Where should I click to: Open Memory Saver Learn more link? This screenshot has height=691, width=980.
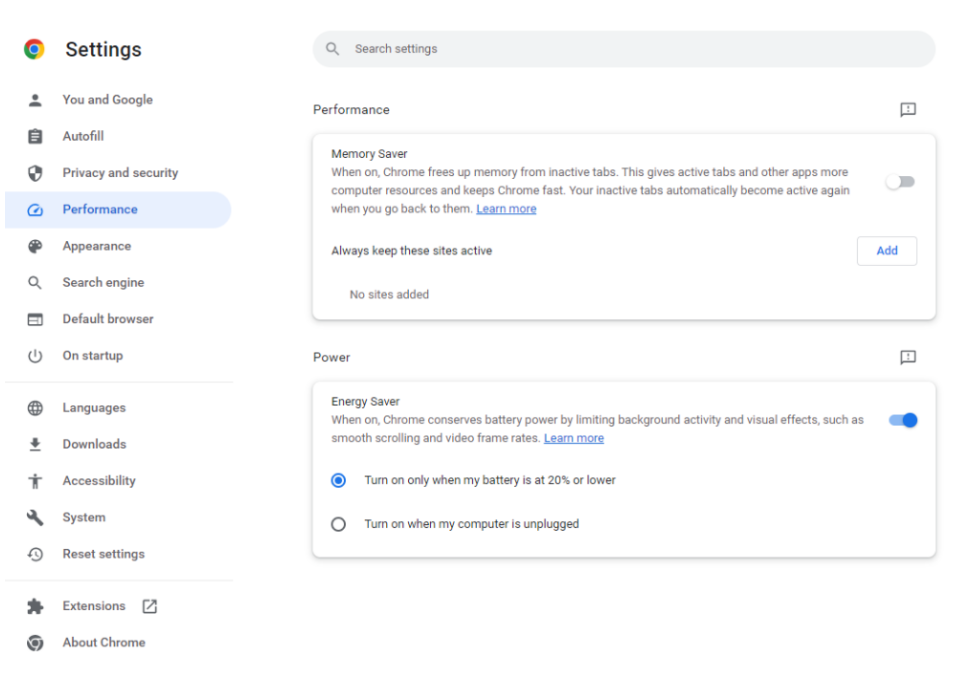click(x=506, y=209)
